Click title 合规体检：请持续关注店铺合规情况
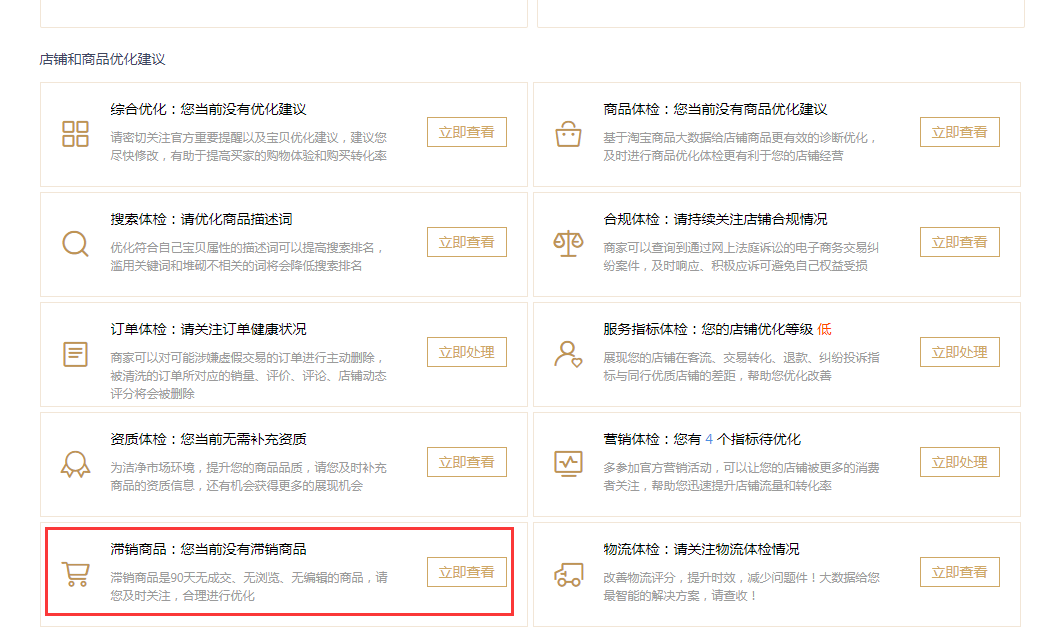Image resolution: width=1045 pixels, height=644 pixels. (x=715, y=219)
